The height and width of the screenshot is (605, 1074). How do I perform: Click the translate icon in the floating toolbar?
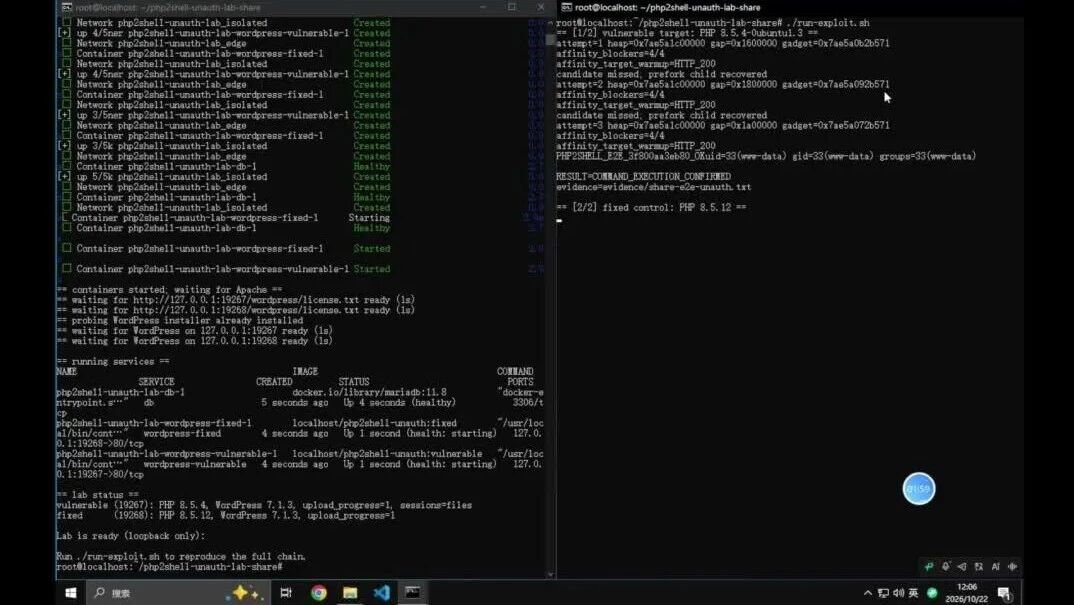[x=979, y=567]
